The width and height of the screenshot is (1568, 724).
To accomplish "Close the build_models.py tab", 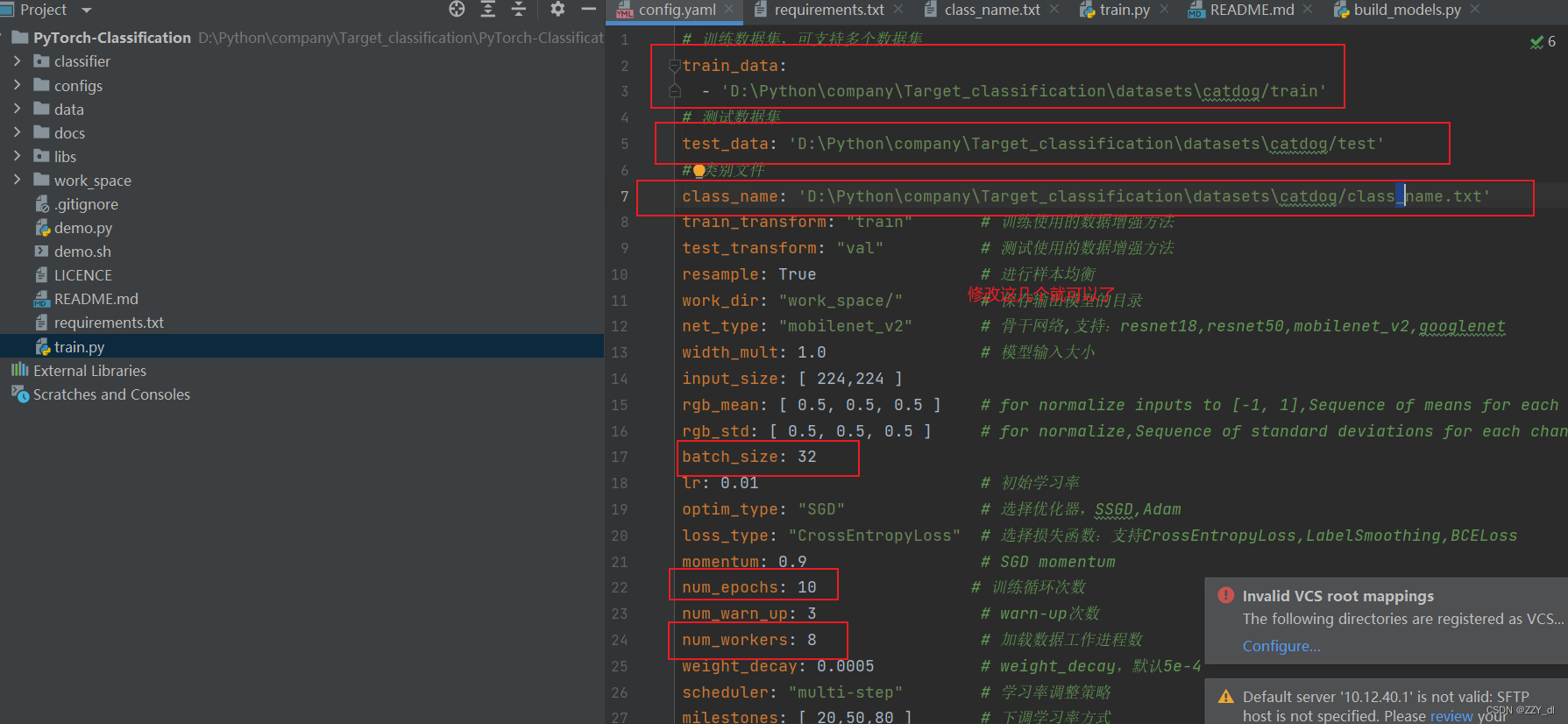I will [x=1475, y=9].
